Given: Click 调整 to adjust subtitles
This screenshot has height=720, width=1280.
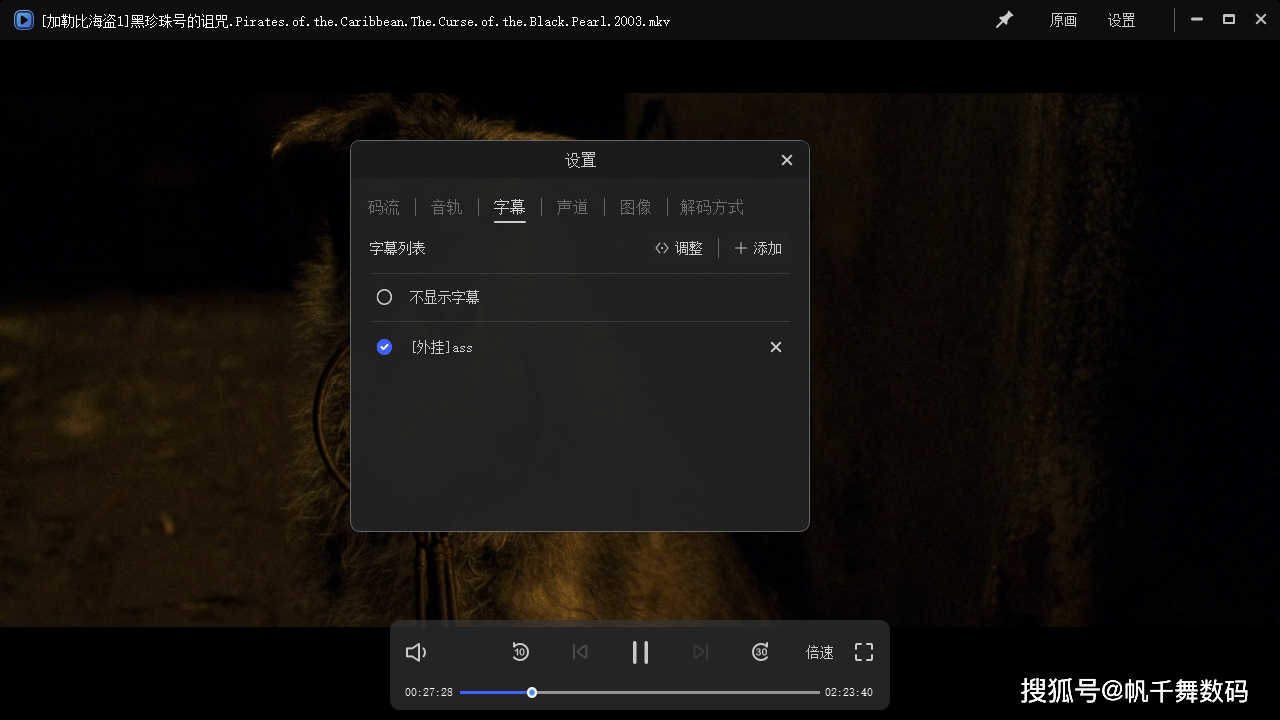Looking at the screenshot, I should [679, 248].
